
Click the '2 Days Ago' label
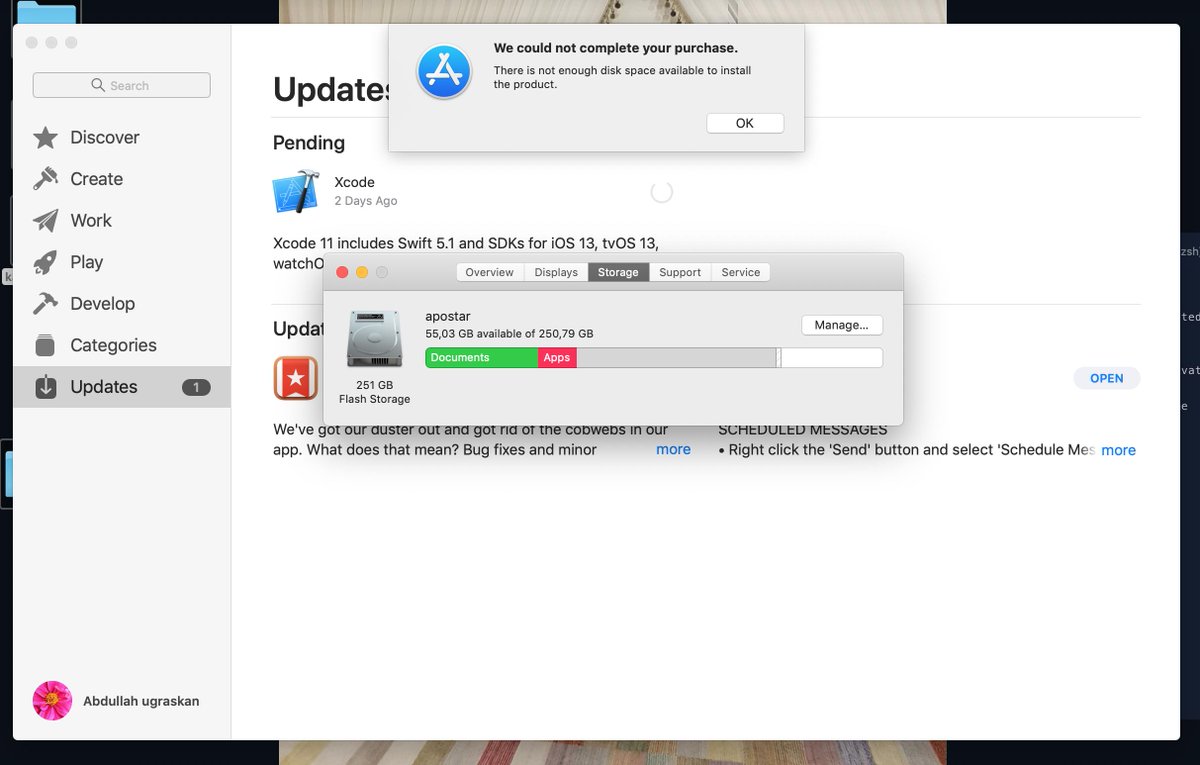click(x=365, y=201)
